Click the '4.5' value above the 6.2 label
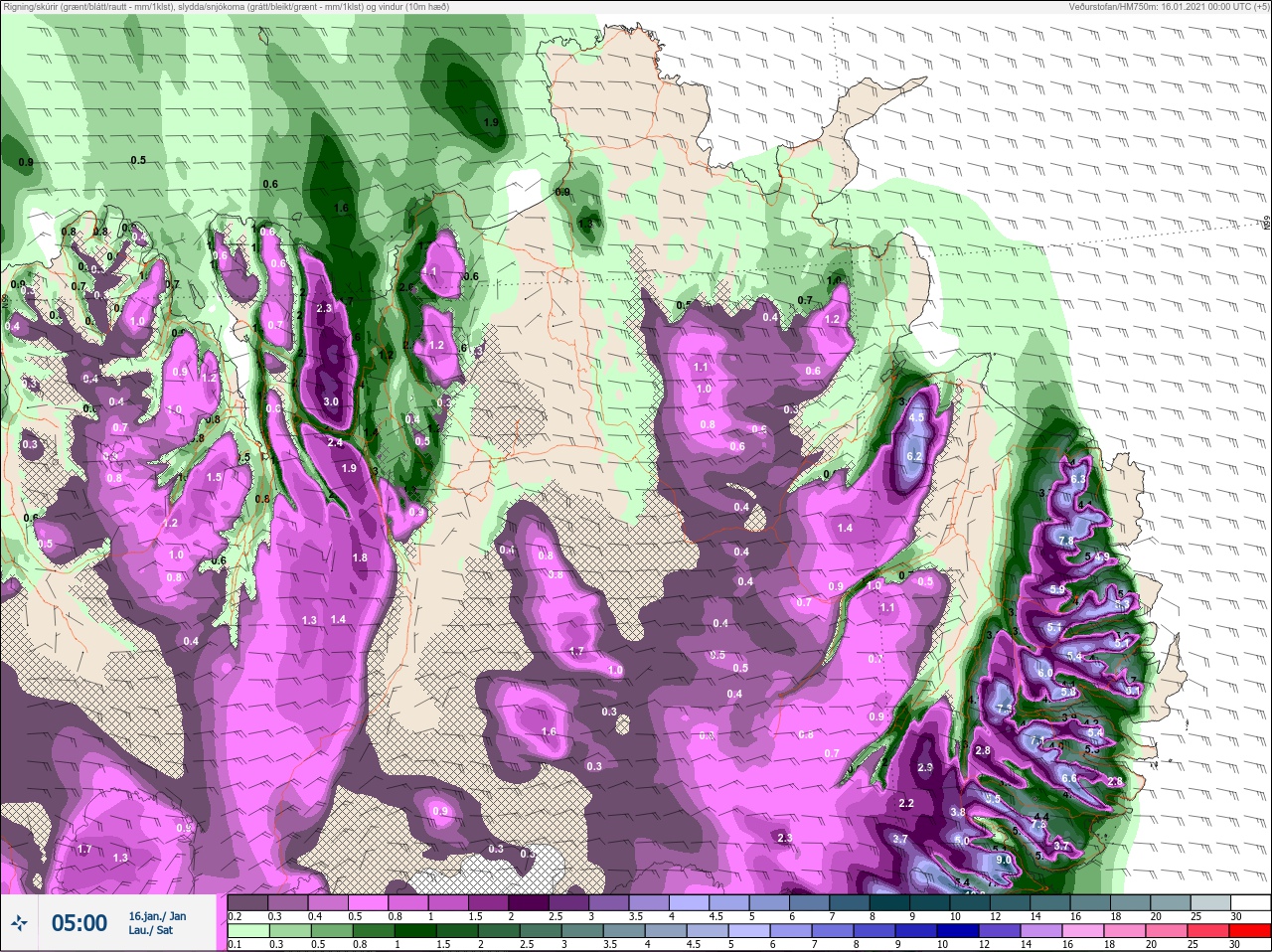Screen dimensions: 1272x952 tap(916, 417)
